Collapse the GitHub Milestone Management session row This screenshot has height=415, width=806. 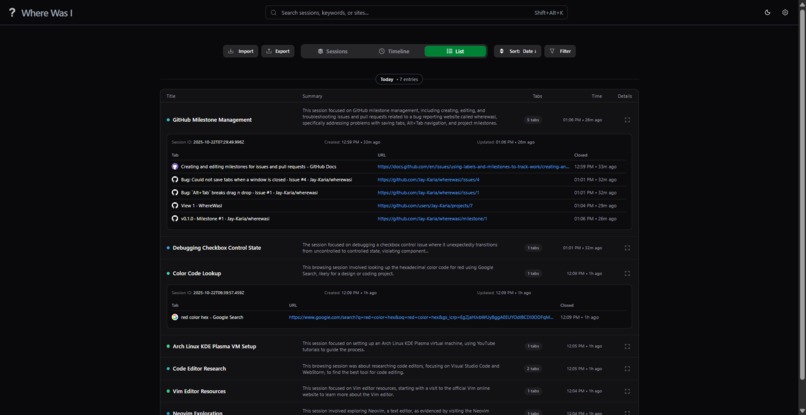click(399, 120)
